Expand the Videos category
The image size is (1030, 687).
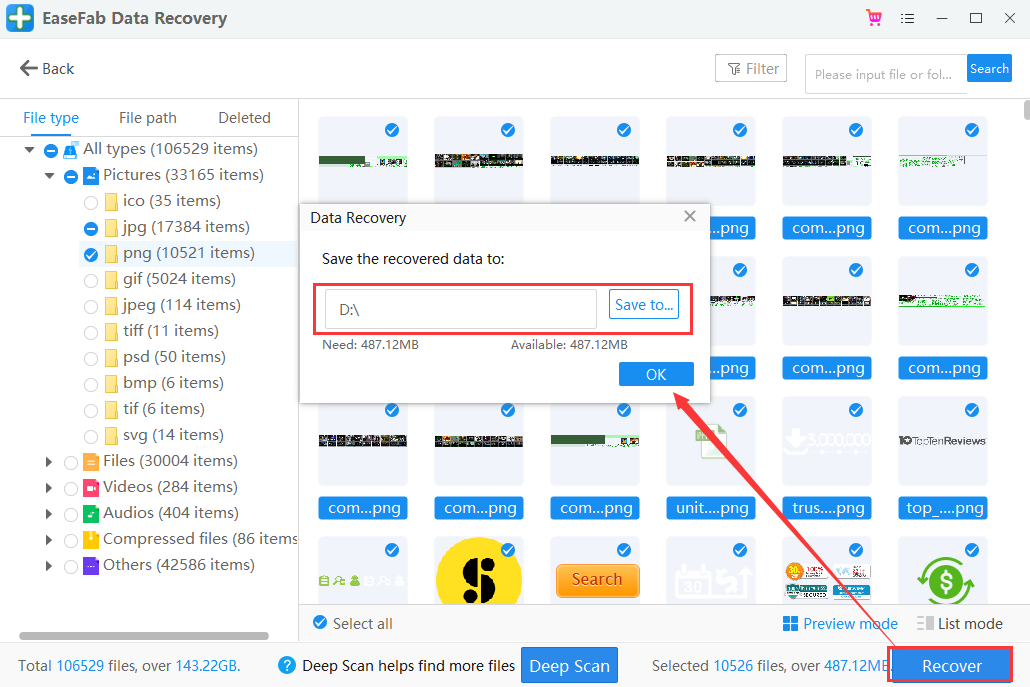[49, 488]
